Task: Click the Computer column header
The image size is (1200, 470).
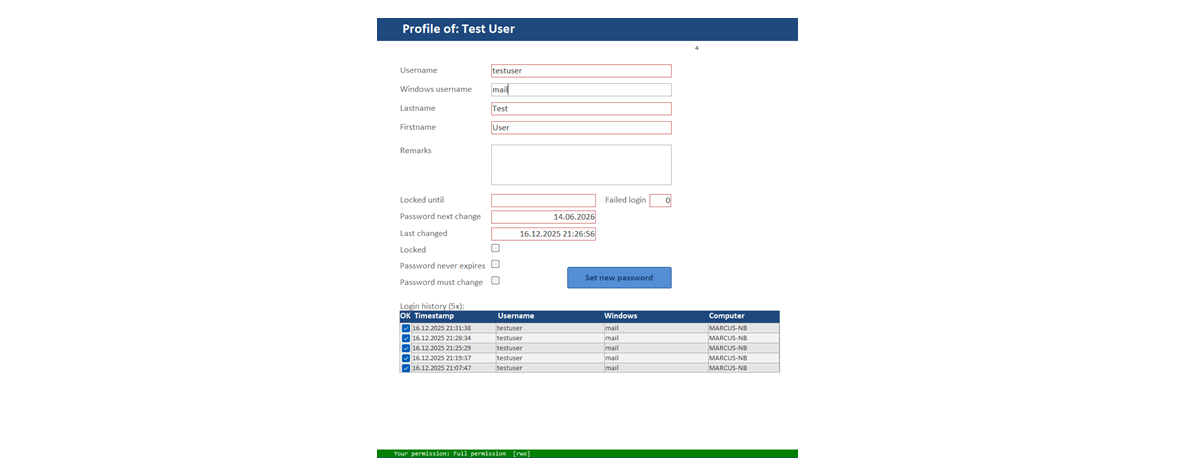Action: coord(726,316)
